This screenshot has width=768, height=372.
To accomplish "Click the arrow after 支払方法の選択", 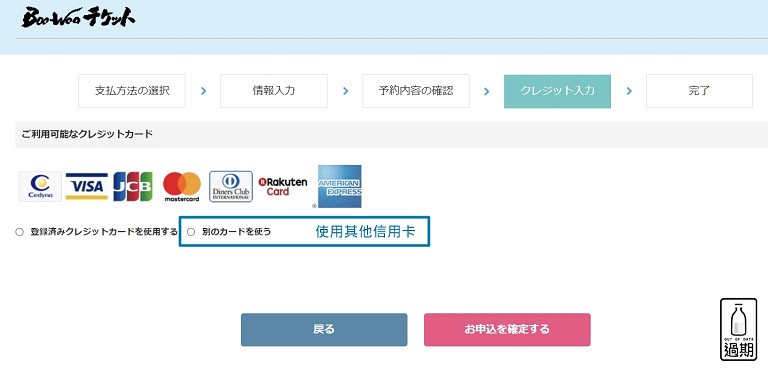I will [x=203, y=91].
